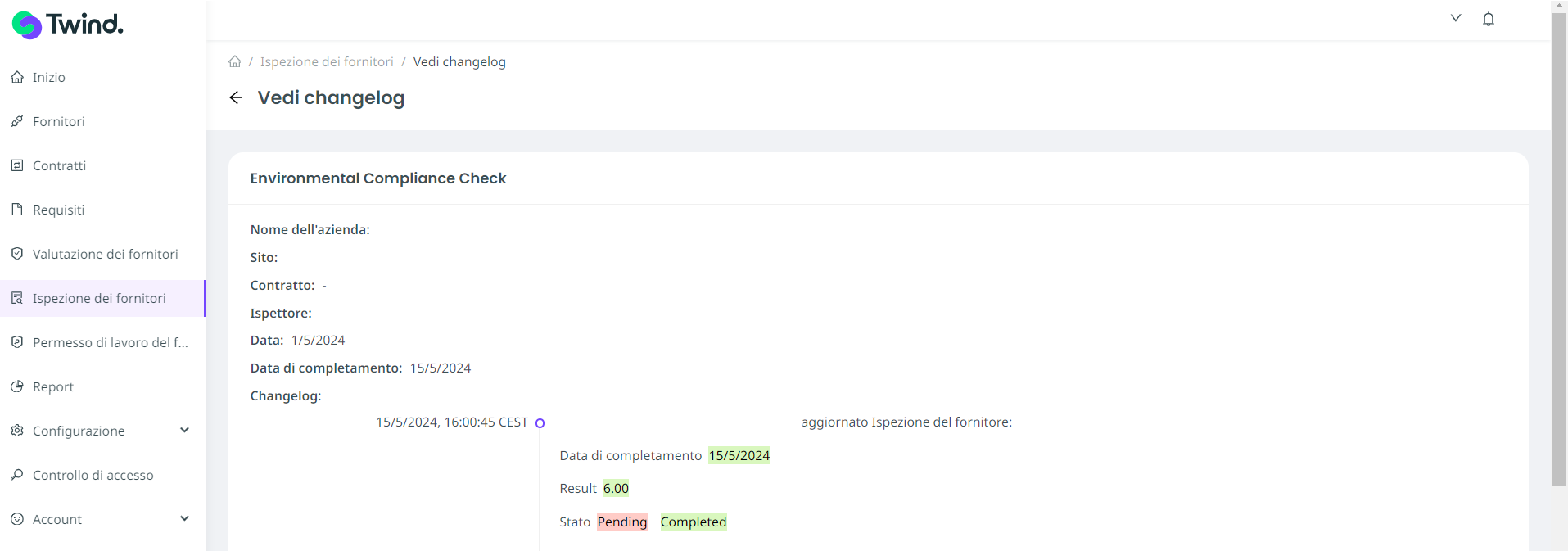Click the Stato label in changelog
The image size is (1568, 551).
click(575, 522)
